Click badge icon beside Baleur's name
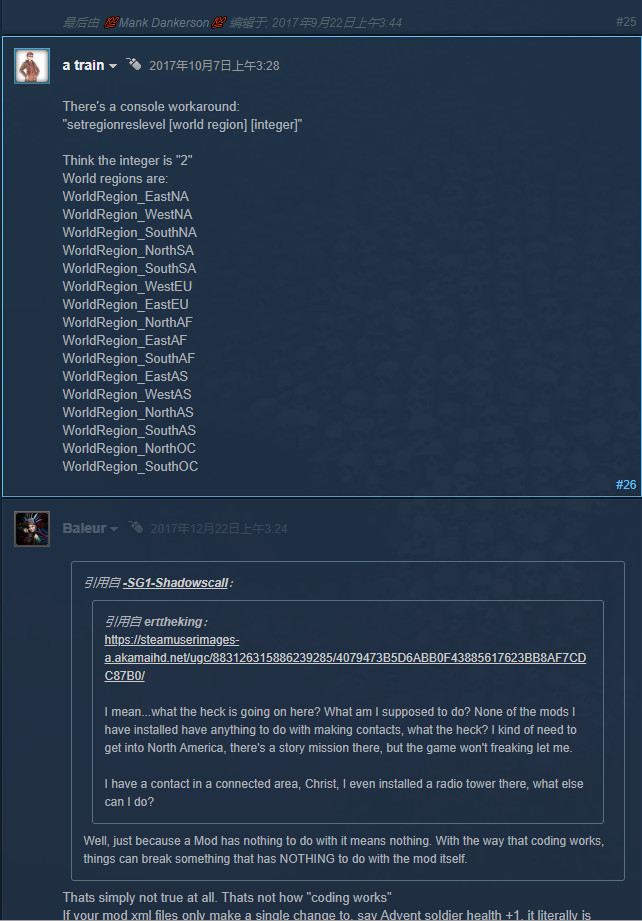642x921 pixels. click(136, 527)
